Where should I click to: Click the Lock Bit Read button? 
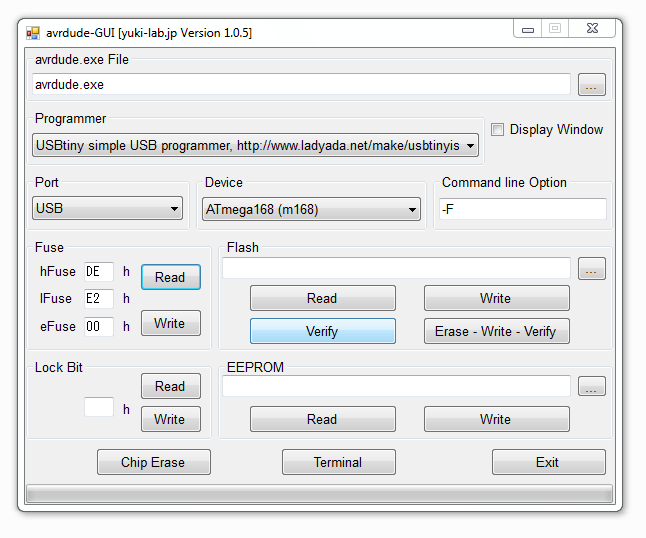click(x=171, y=386)
